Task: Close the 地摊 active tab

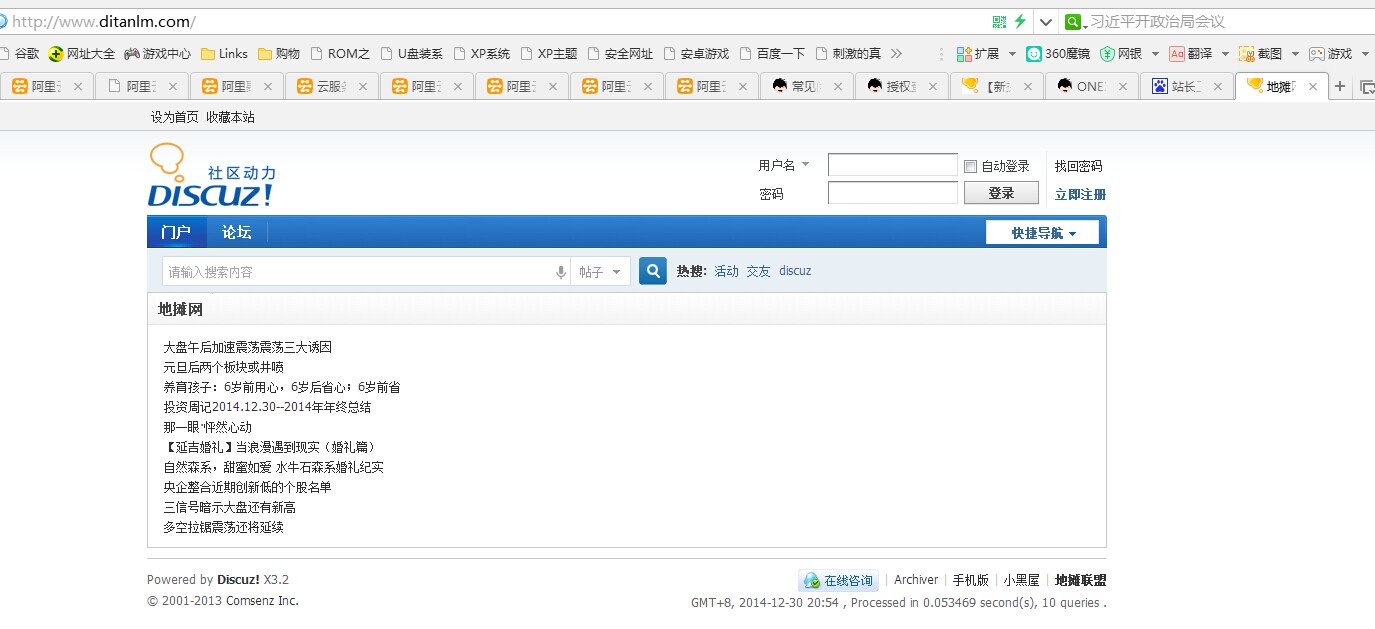Action: pyautogui.click(x=1312, y=87)
